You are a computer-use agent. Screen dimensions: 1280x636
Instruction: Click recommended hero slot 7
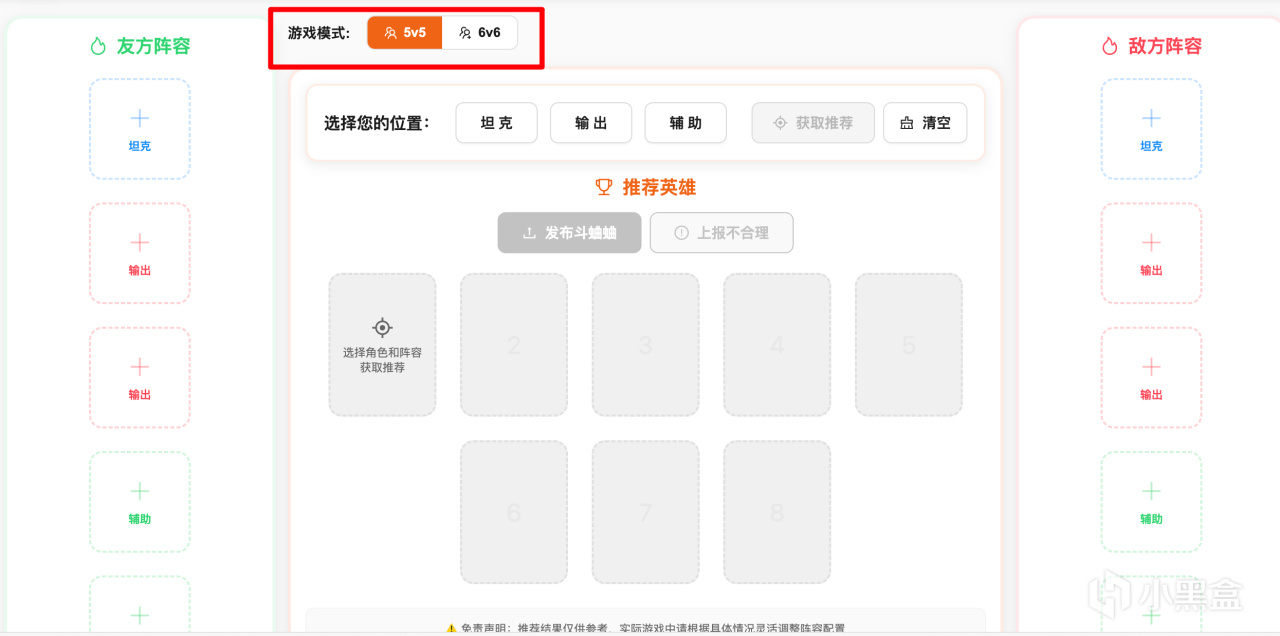click(x=646, y=512)
